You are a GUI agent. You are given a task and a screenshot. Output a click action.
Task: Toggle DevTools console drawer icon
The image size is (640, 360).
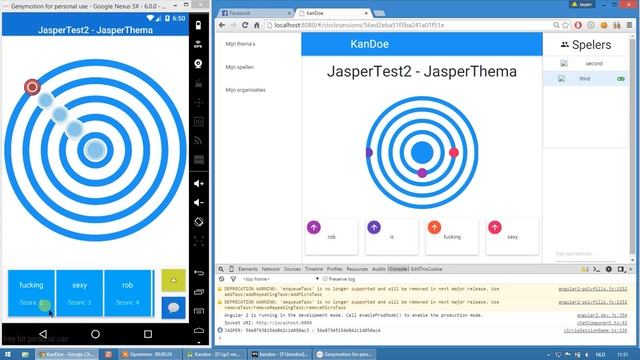pos(596,269)
